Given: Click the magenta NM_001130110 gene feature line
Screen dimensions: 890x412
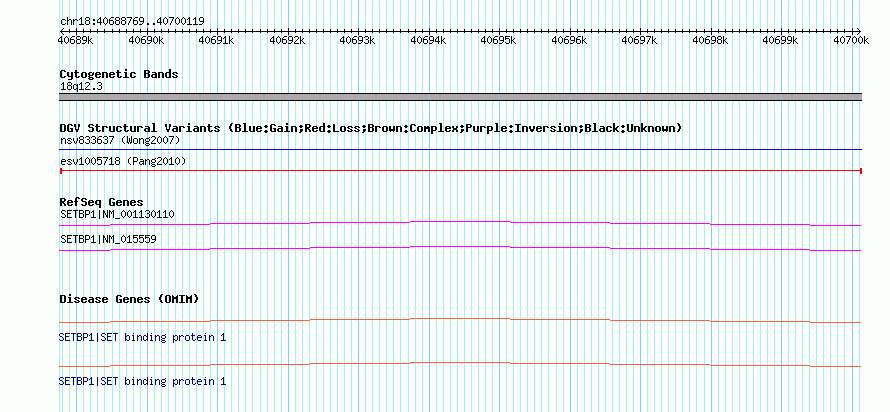Looking at the screenshot, I should coord(460,223).
